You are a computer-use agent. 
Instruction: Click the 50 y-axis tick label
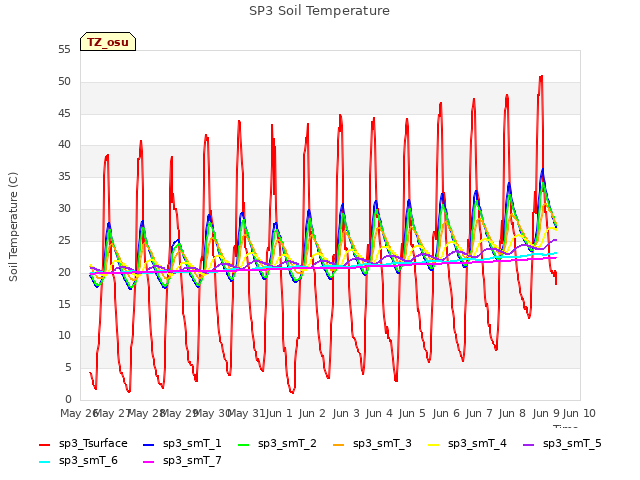(x=64, y=82)
